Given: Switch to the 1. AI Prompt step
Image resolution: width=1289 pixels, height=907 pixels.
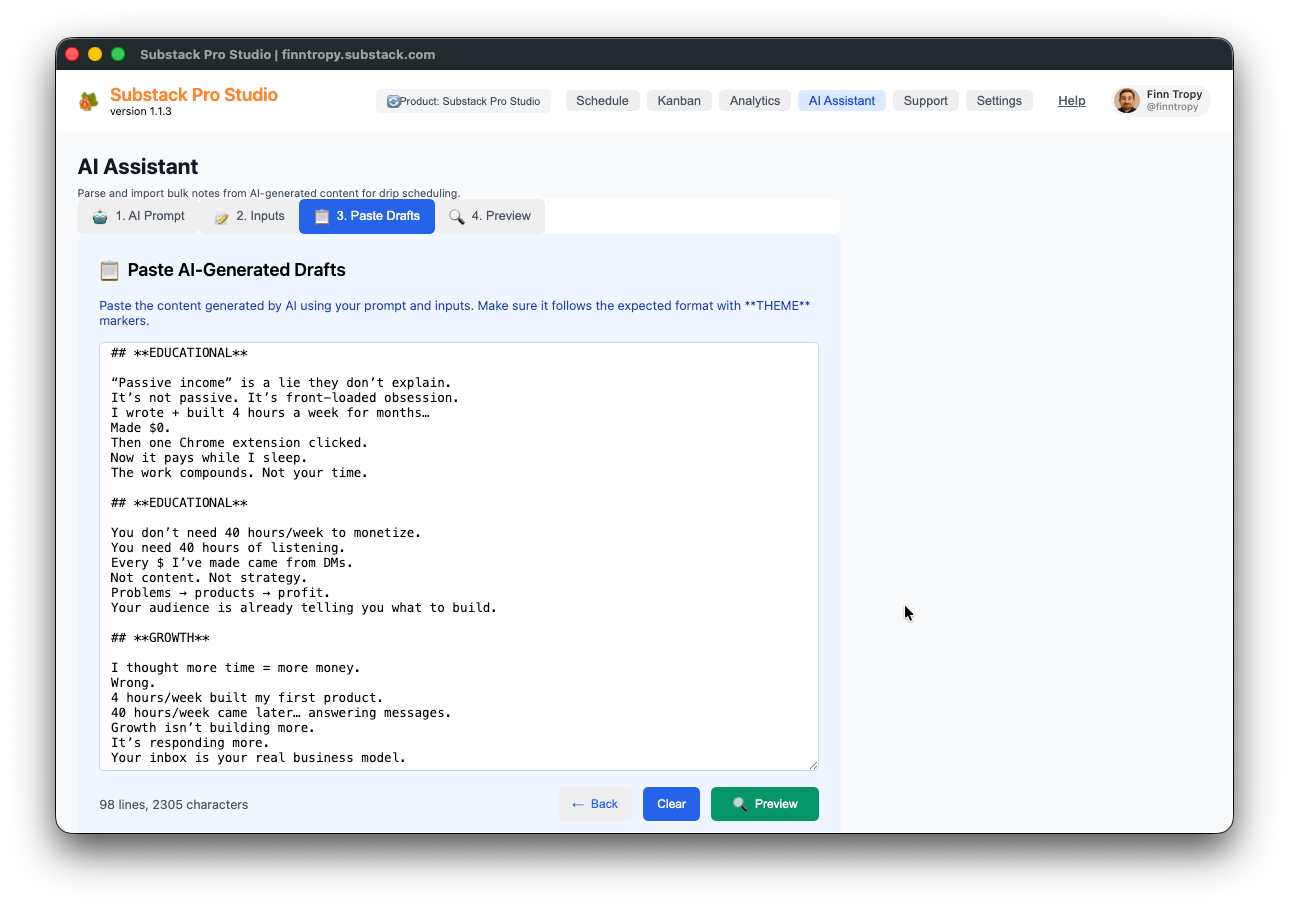Looking at the screenshot, I should [139, 216].
